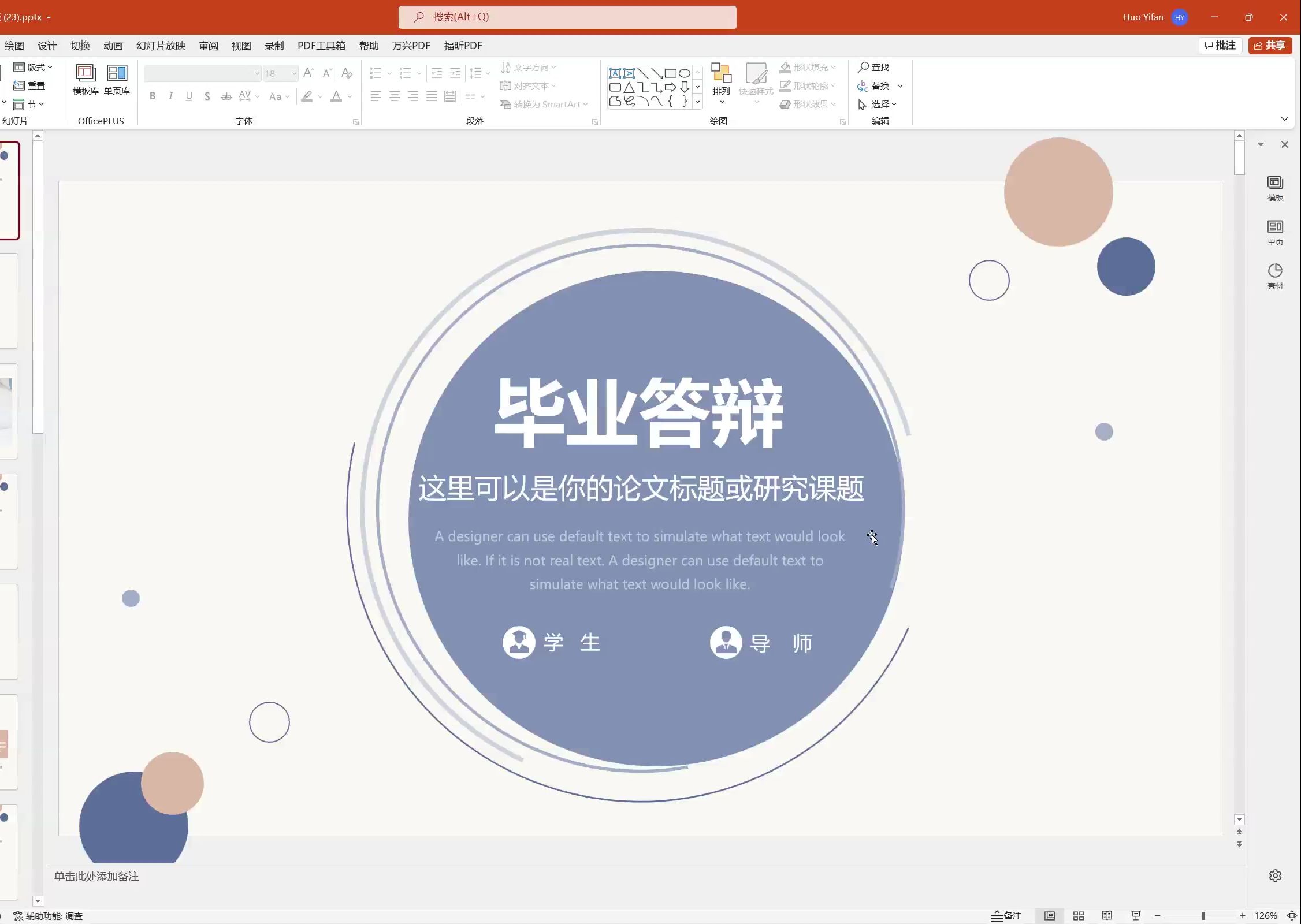Viewport: 1301px width, 924px height.
Task: Click the 批注 comments button
Action: pos(1220,45)
